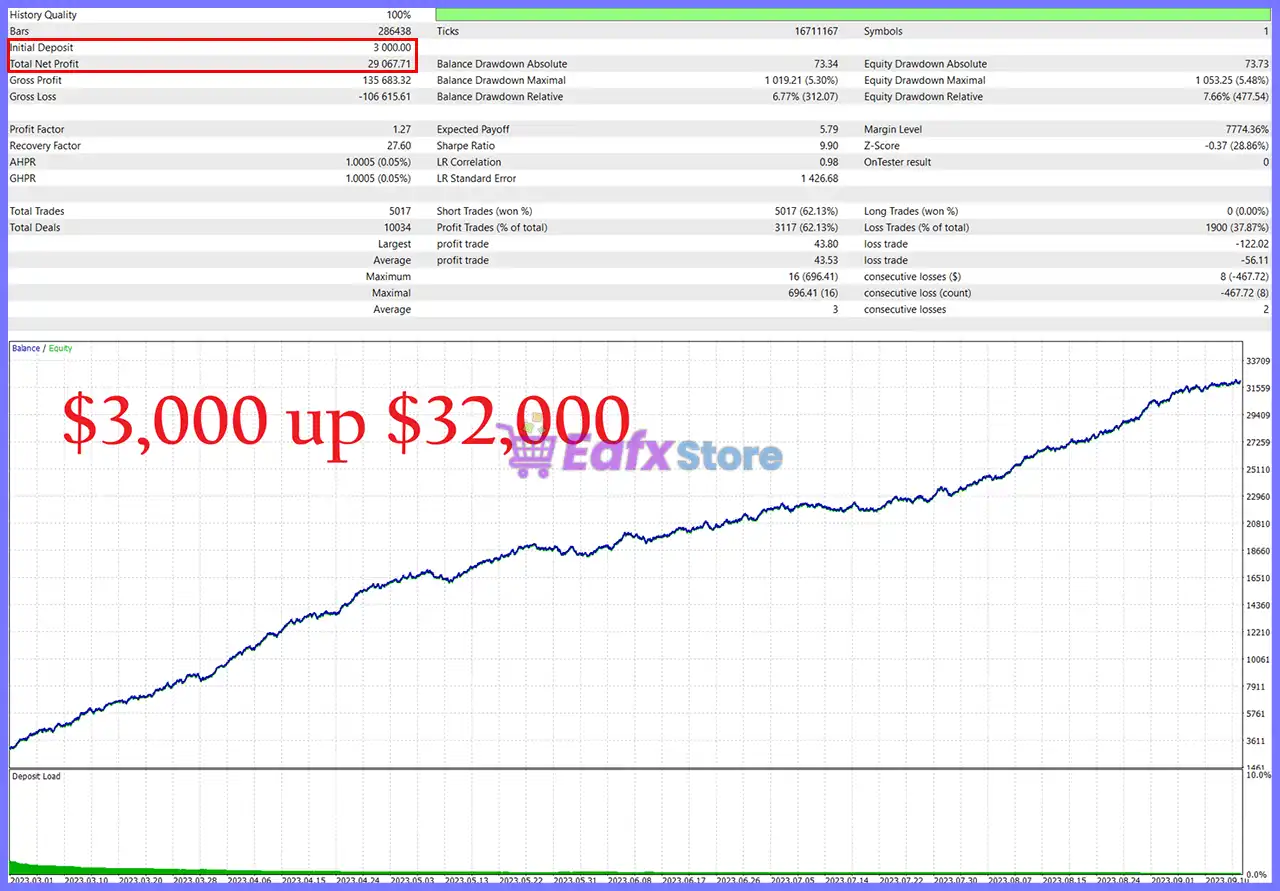The width and height of the screenshot is (1280, 891).
Task: Click the "Balance" chart legend label
Action: pyautogui.click(x=26, y=348)
